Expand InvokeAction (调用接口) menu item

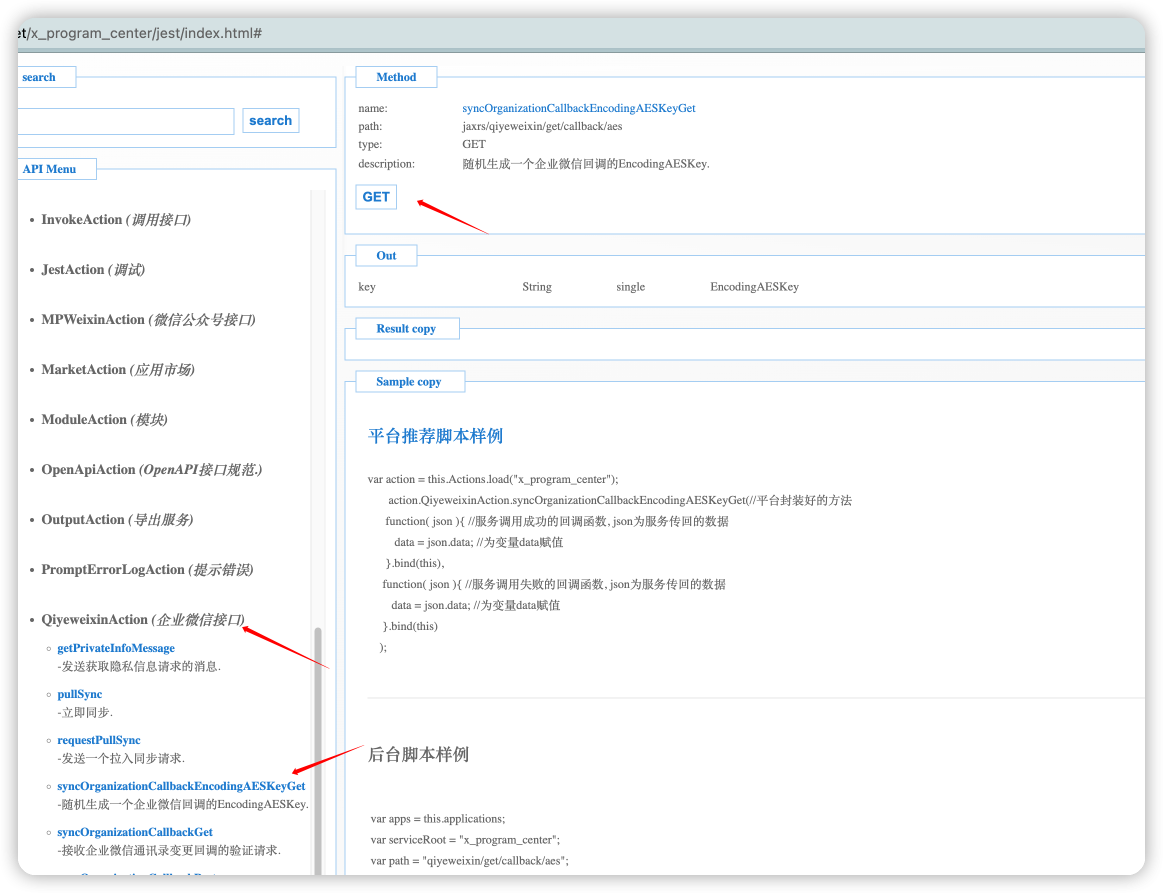click(x=116, y=220)
